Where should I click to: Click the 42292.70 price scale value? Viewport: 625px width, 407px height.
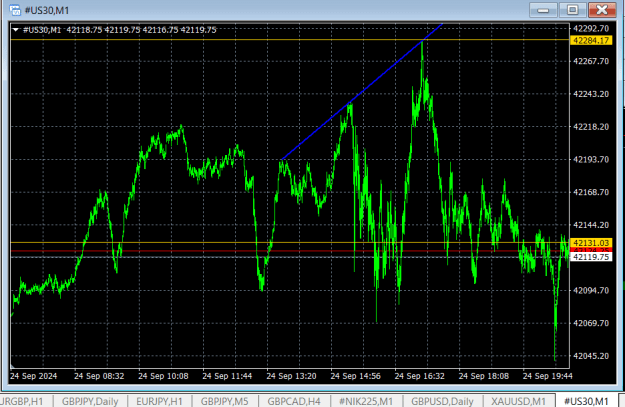tap(591, 28)
